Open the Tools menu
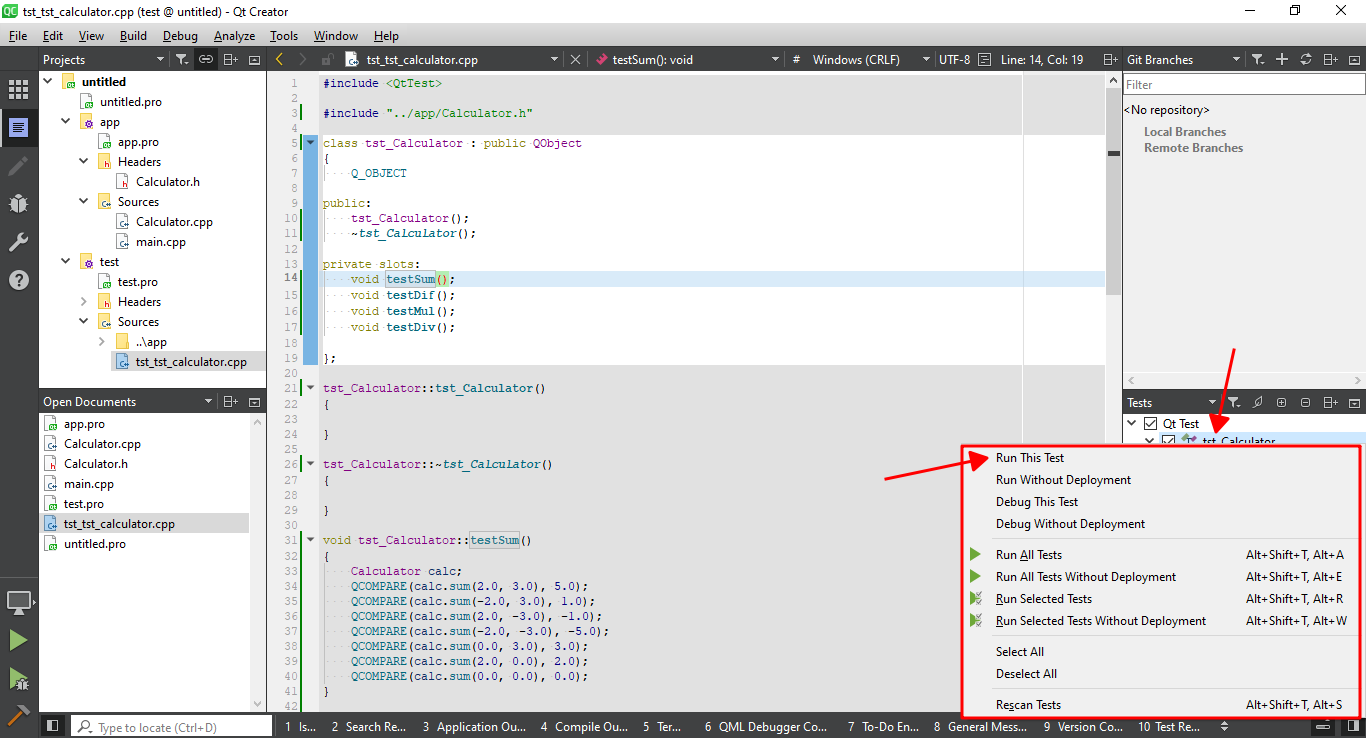The height and width of the screenshot is (738, 1366). 284,36
